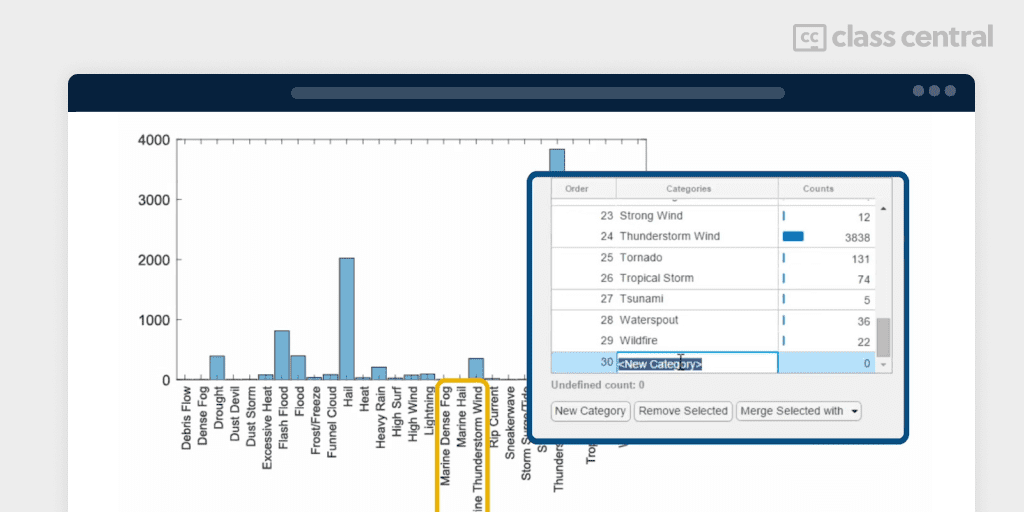
Task: Click the three dots in window header
Action: coord(934,91)
